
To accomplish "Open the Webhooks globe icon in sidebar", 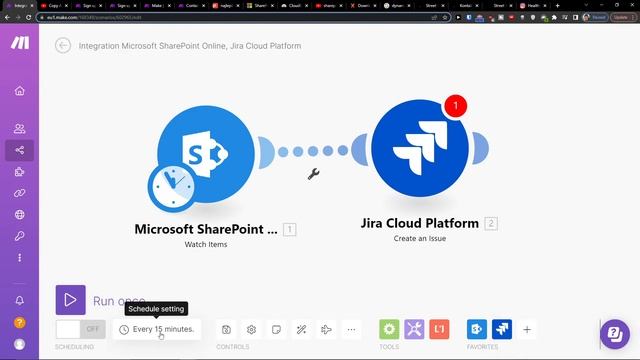I will pos(20,215).
